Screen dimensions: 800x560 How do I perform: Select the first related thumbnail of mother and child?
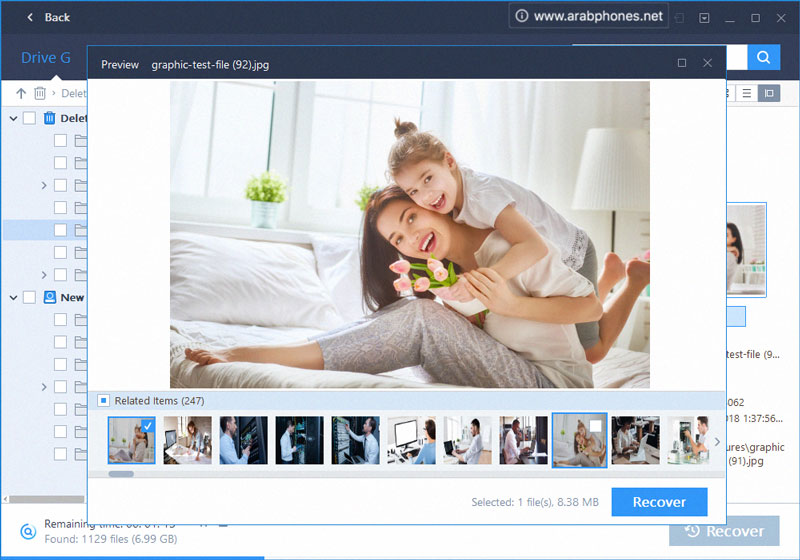click(131, 440)
